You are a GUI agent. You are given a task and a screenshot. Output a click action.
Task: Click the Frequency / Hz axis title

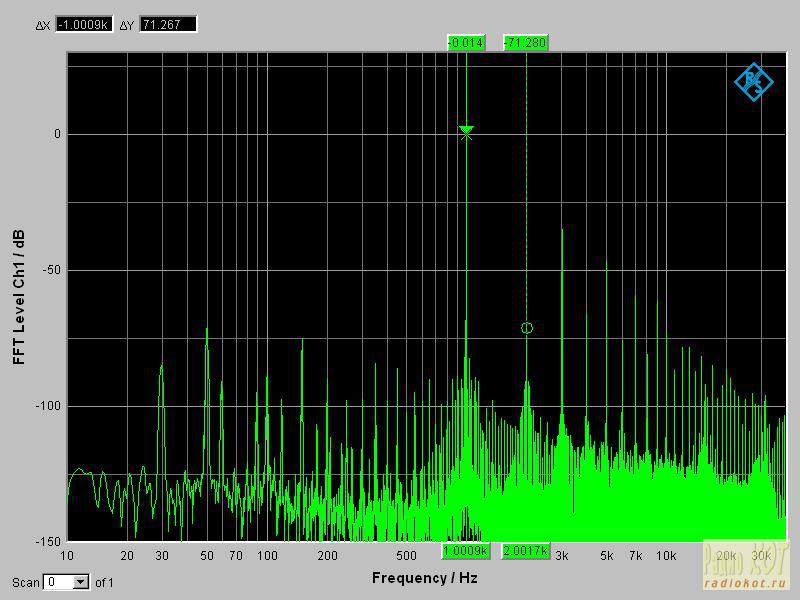click(424, 578)
